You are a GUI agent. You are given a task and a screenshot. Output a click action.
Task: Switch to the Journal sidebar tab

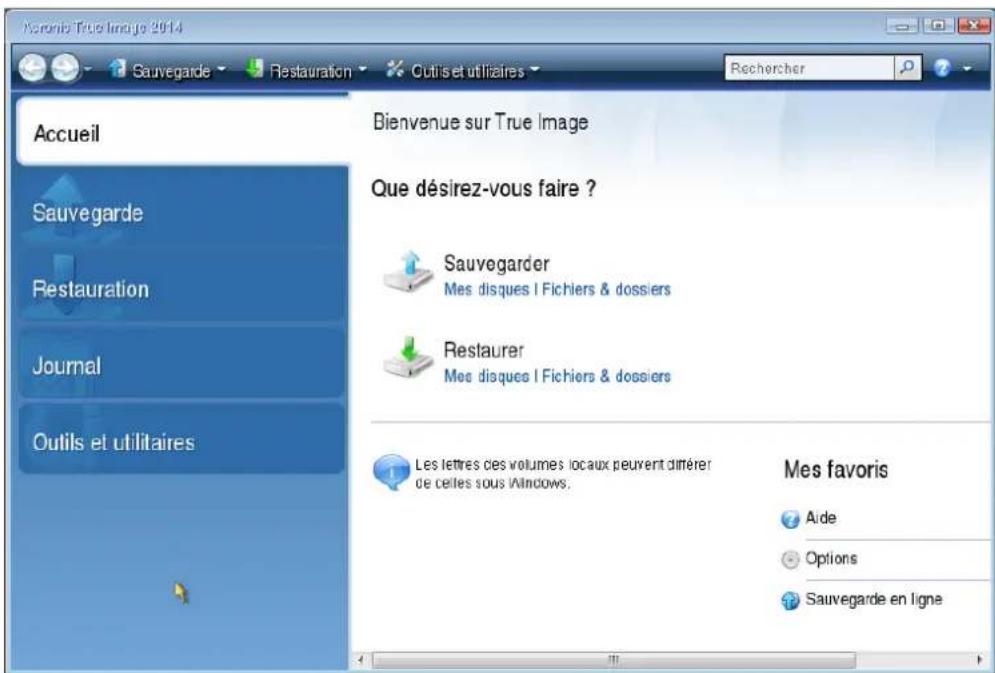181,365
